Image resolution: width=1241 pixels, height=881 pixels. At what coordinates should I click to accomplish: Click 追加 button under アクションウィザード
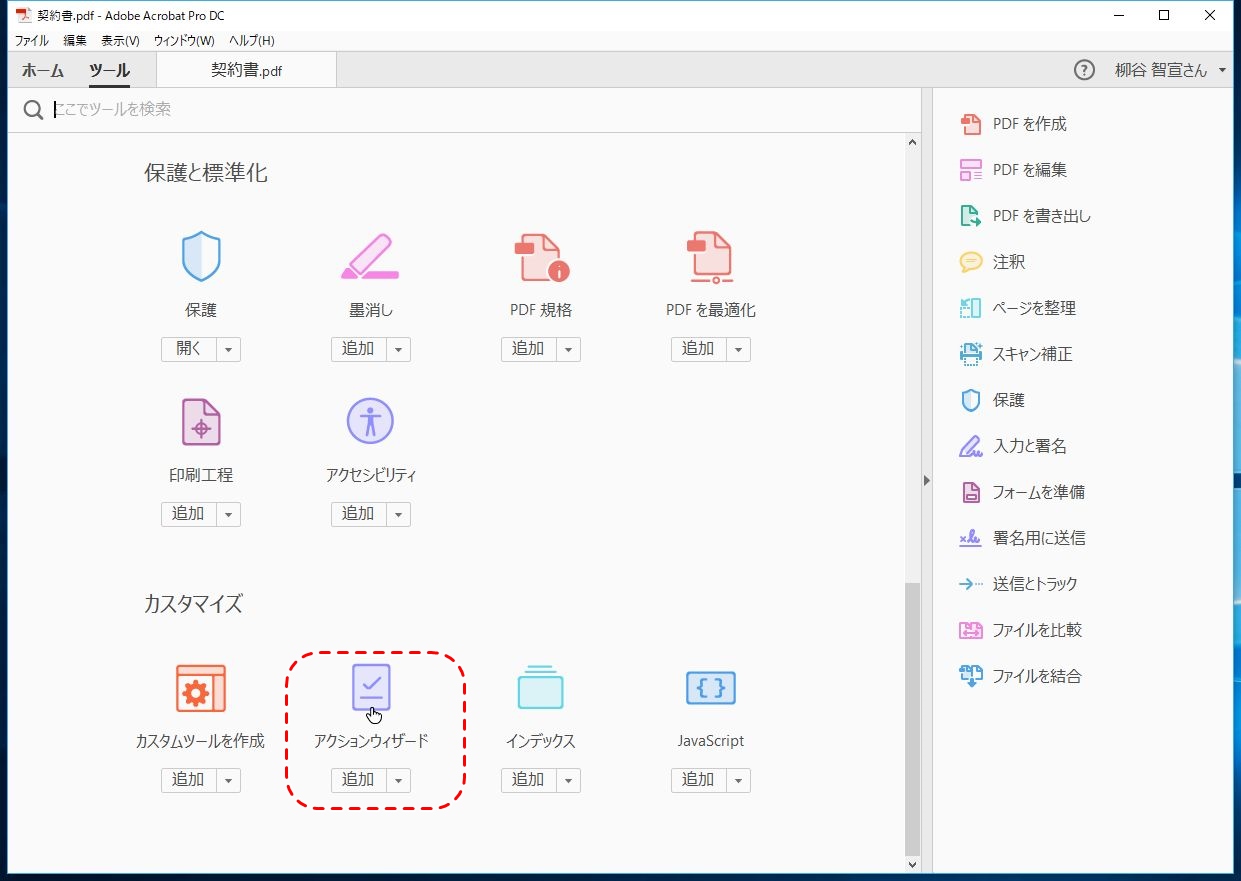[x=359, y=780]
